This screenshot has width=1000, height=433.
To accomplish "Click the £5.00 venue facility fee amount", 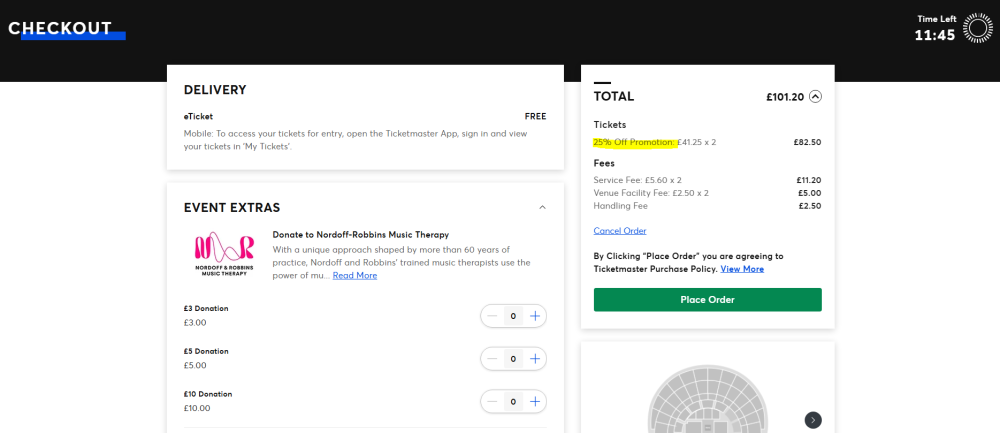I will pos(809,193).
